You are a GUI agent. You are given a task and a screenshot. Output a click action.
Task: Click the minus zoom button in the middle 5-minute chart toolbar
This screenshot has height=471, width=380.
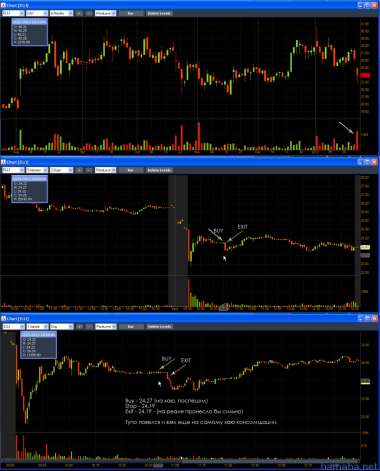pos(89,170)
